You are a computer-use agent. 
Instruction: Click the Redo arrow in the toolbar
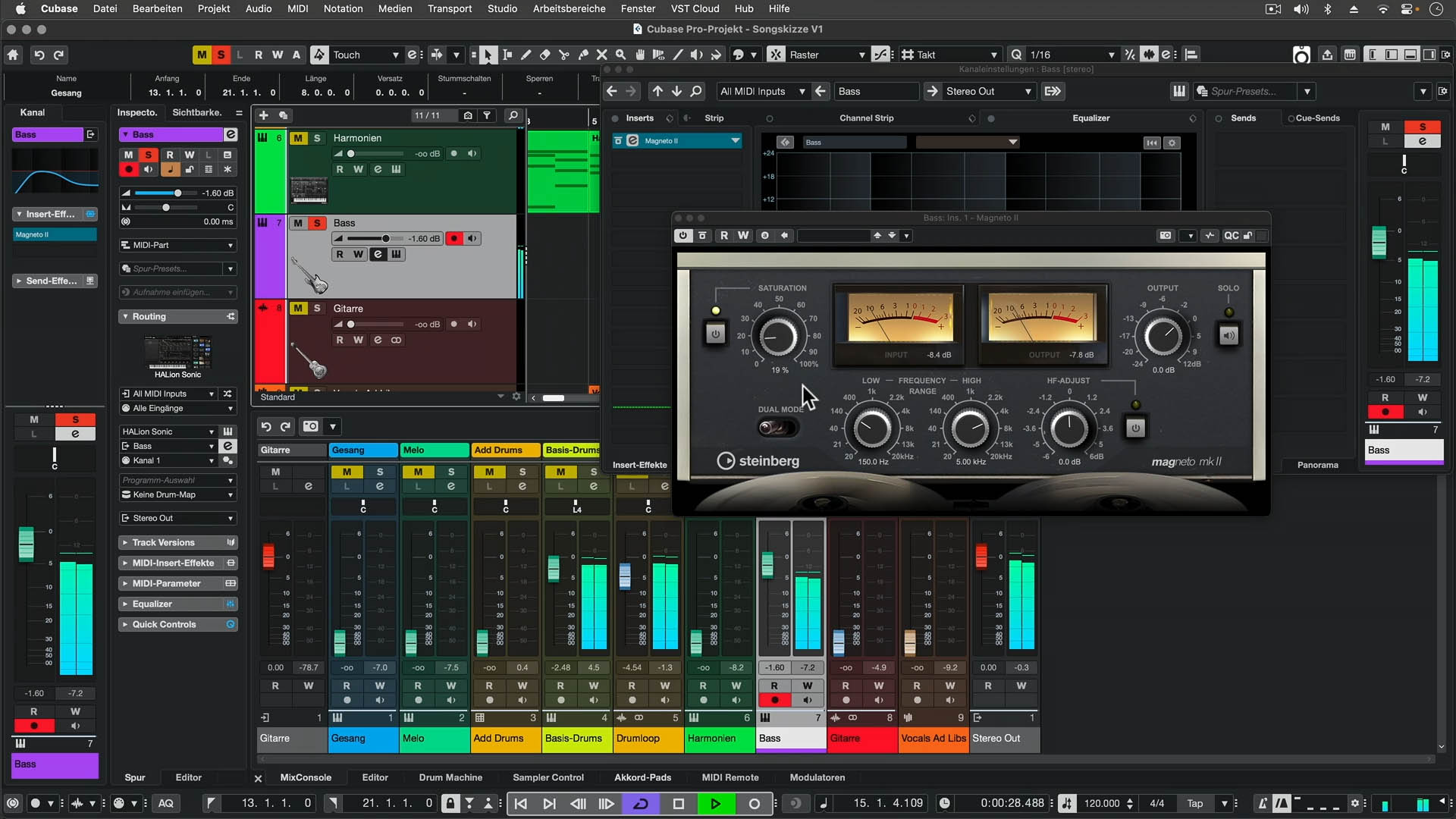tap(59, 55)
